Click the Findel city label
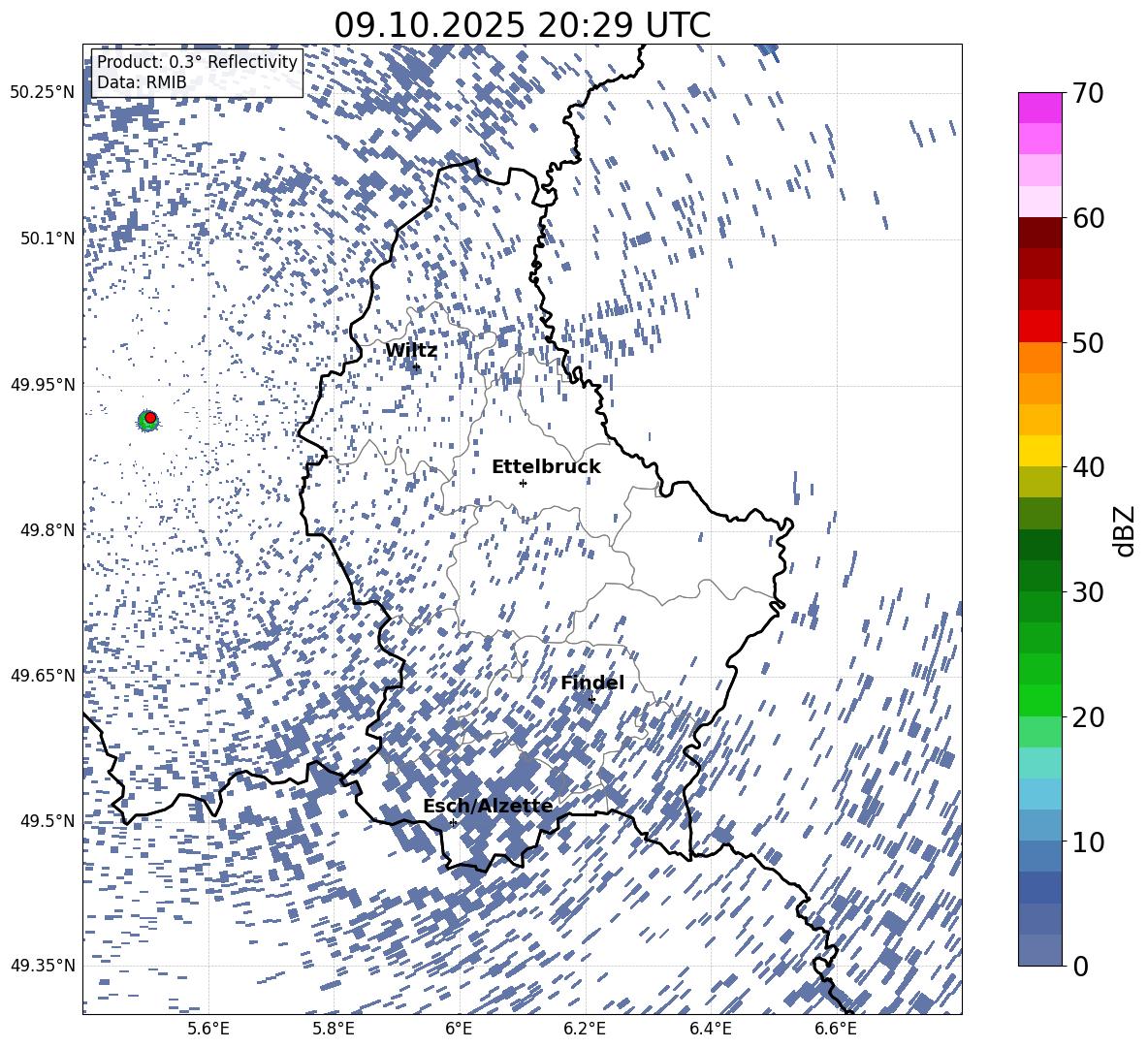 (592, 683)
